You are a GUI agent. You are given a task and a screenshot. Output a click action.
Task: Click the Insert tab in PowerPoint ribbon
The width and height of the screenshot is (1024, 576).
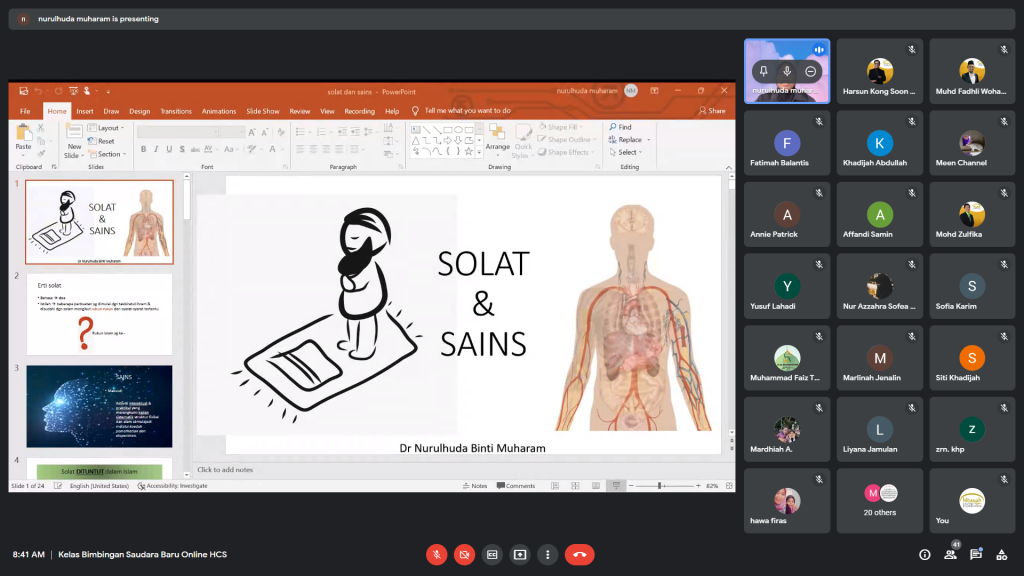click(x=85, y=111)
